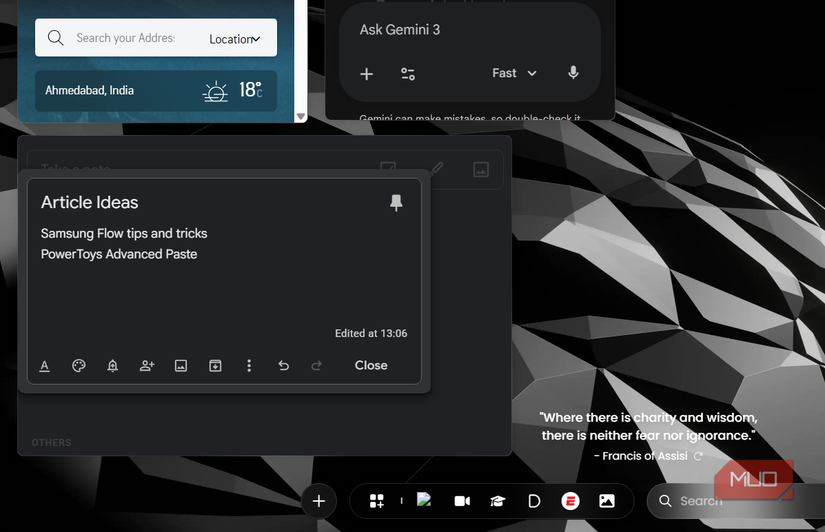Close the Article Ideas note
Image resolution: width=825 pixels, height=532 pixels.
pos(371,365)
